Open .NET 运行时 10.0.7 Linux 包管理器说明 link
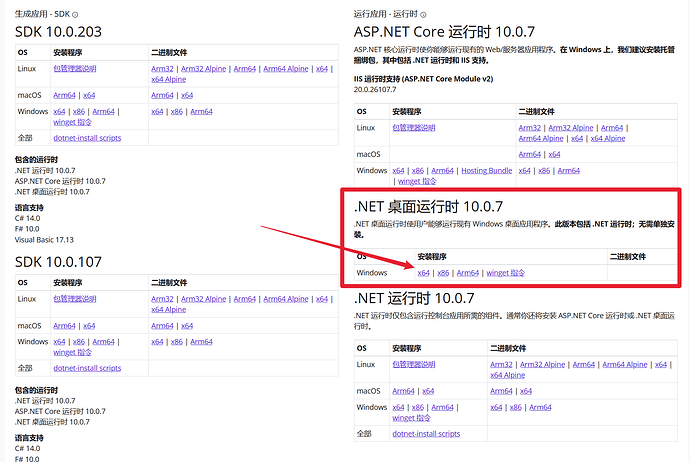Image resolution: width=690 pixels, height=462 pixels. [x=414, y=364]
